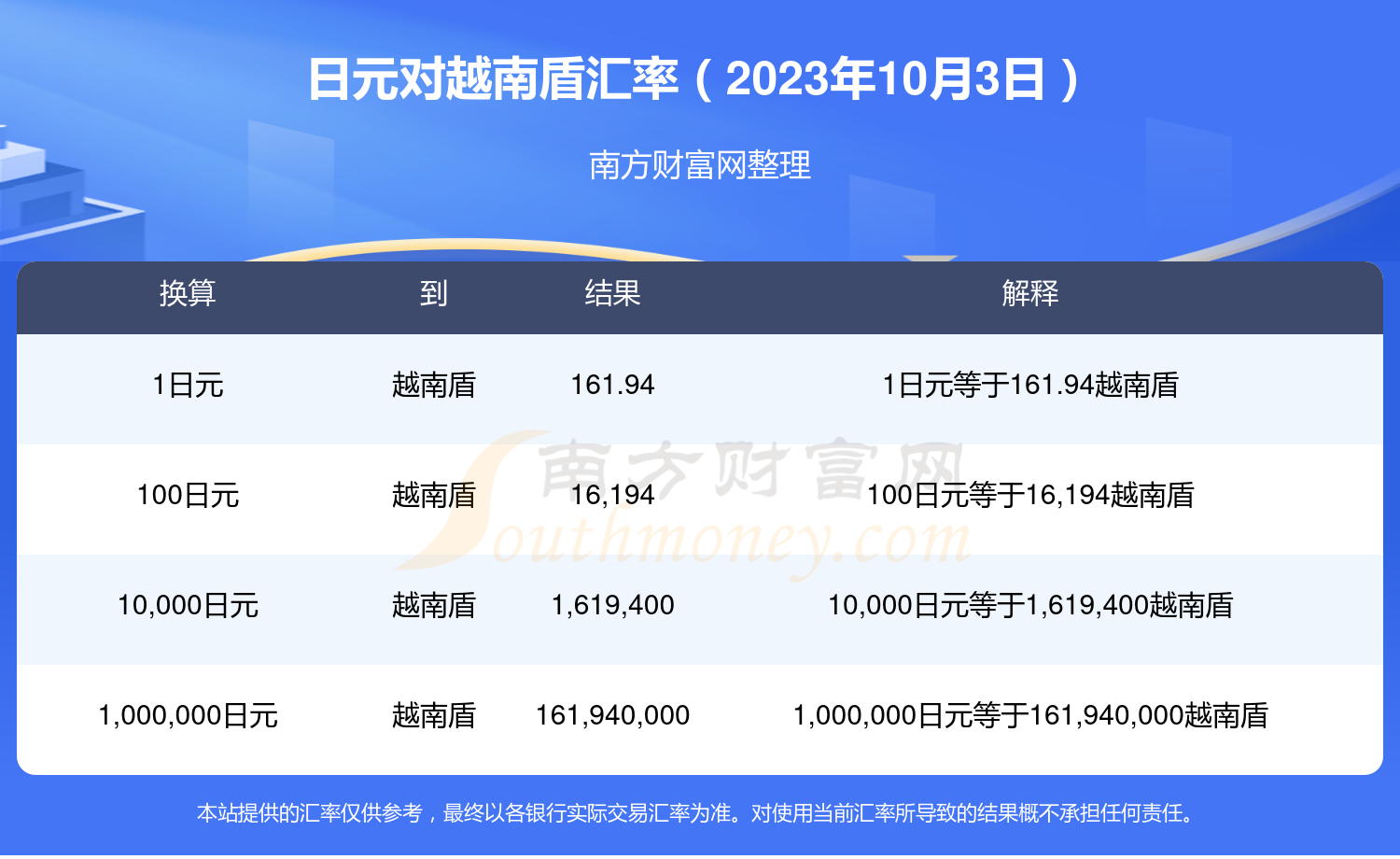The height and width of the screenshot is (859, 1400).
Task: Click the 到 column header
Action: [x=434, y=293]
